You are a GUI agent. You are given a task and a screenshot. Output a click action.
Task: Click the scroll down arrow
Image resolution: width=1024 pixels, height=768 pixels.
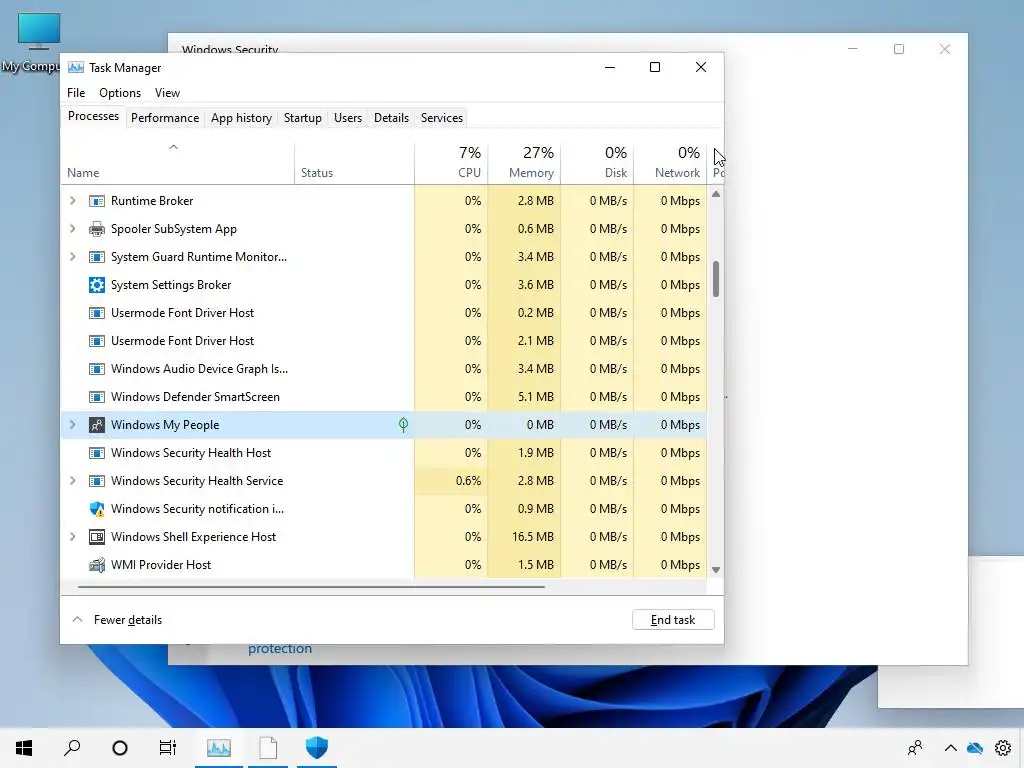point(716,570)
